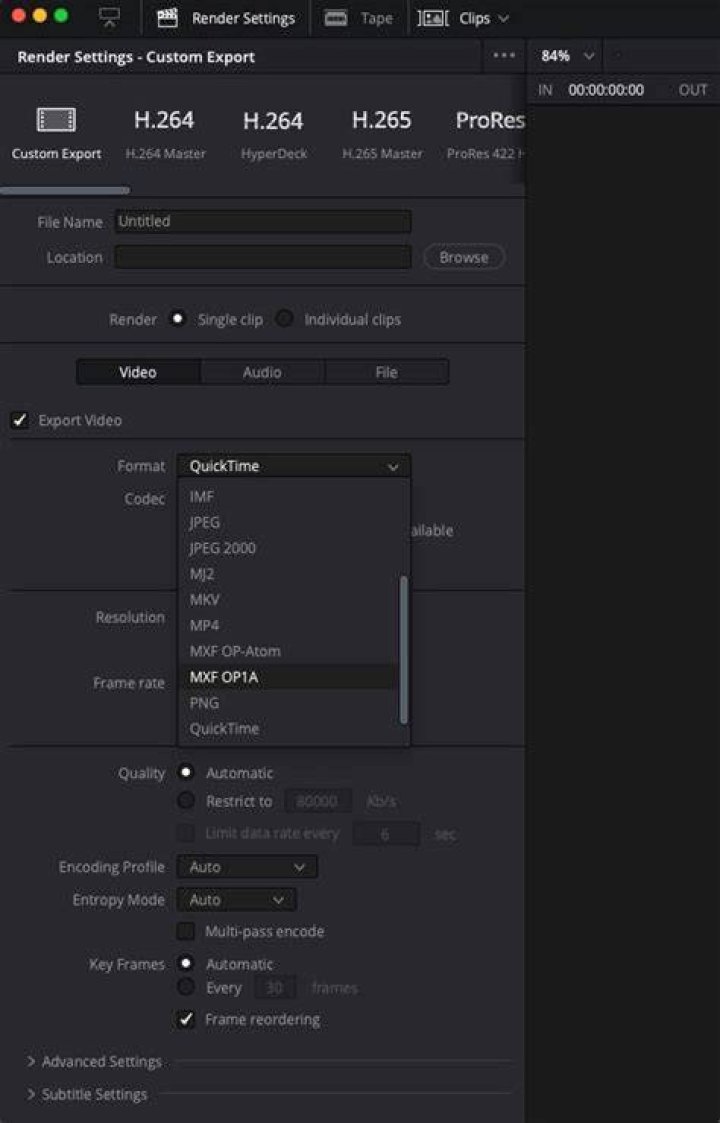Open the Encoding Profile dropdown
This screenshot has height=1123, width=720.
click(247, 867)
